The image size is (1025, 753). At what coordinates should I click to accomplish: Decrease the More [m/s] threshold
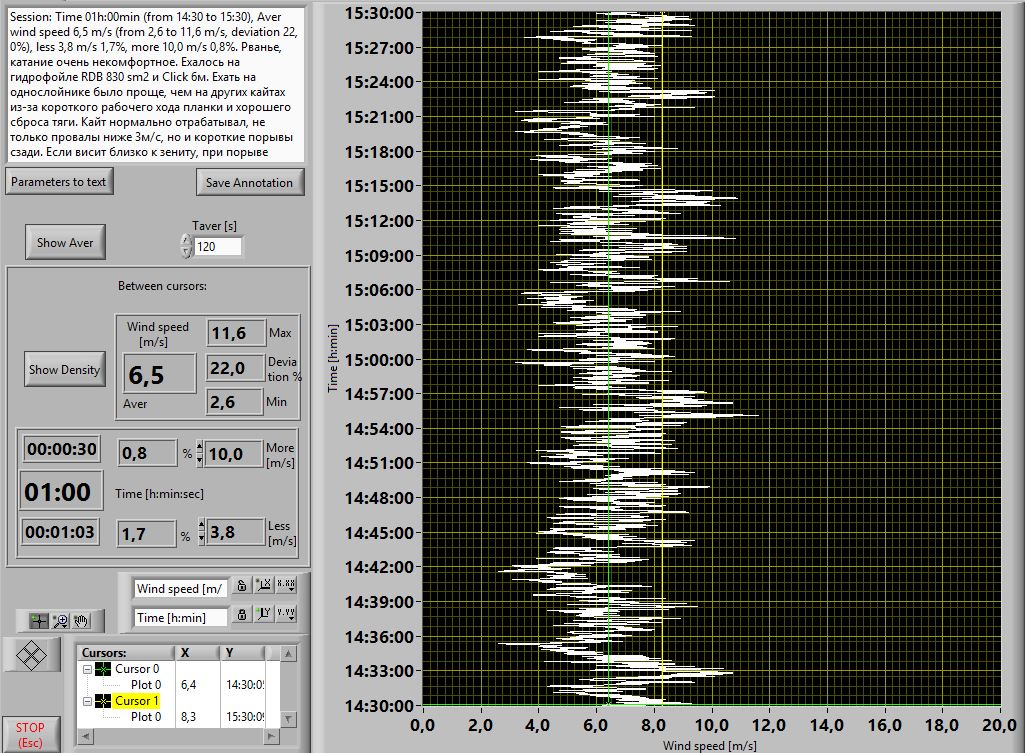tap(200, 460)
